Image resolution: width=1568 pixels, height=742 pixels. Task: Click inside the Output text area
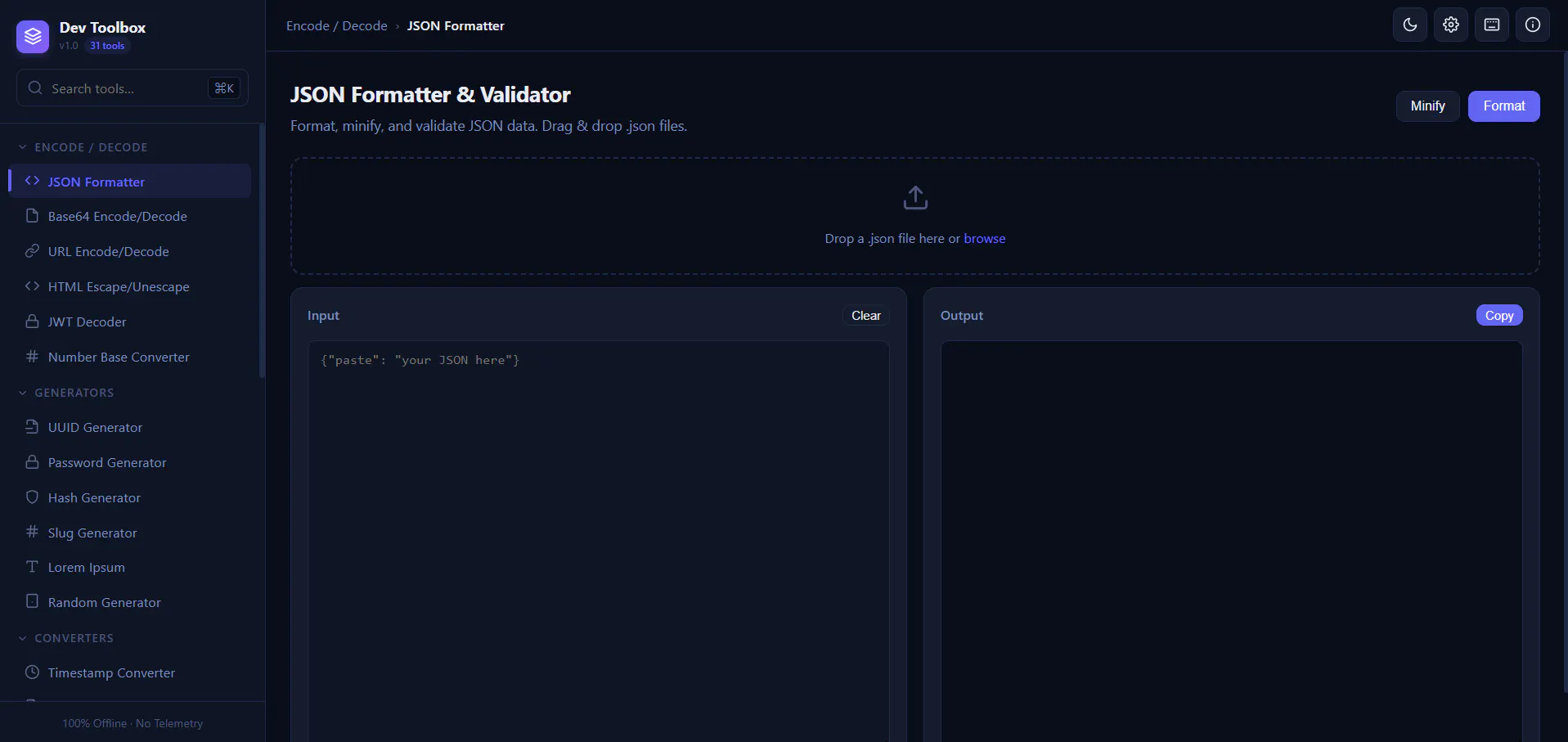[1231, 542]
